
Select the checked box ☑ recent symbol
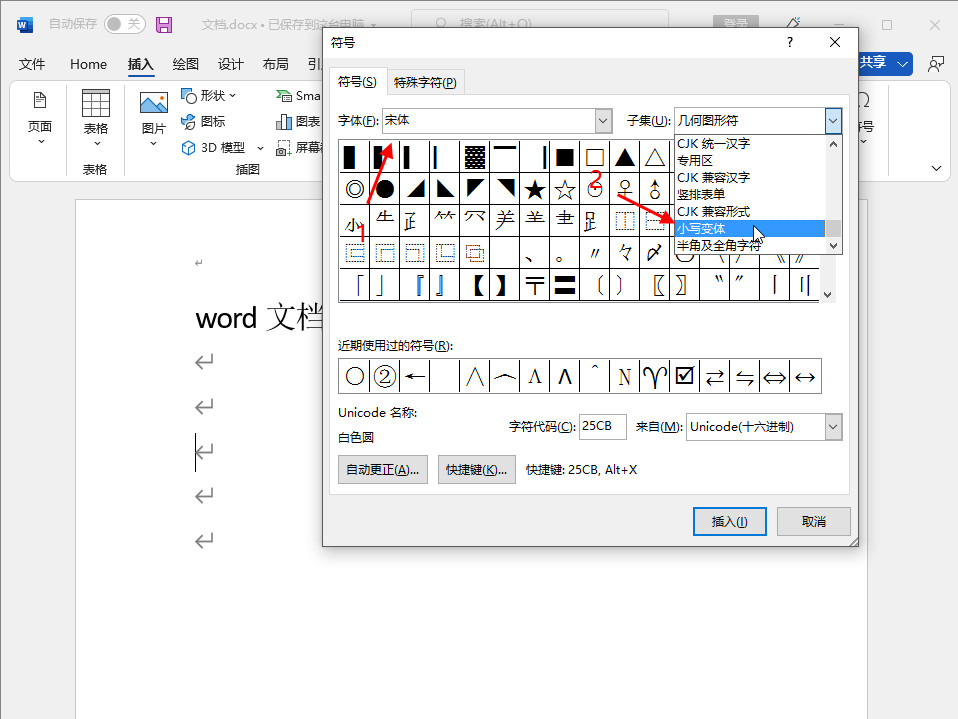[x=684, y=376]
